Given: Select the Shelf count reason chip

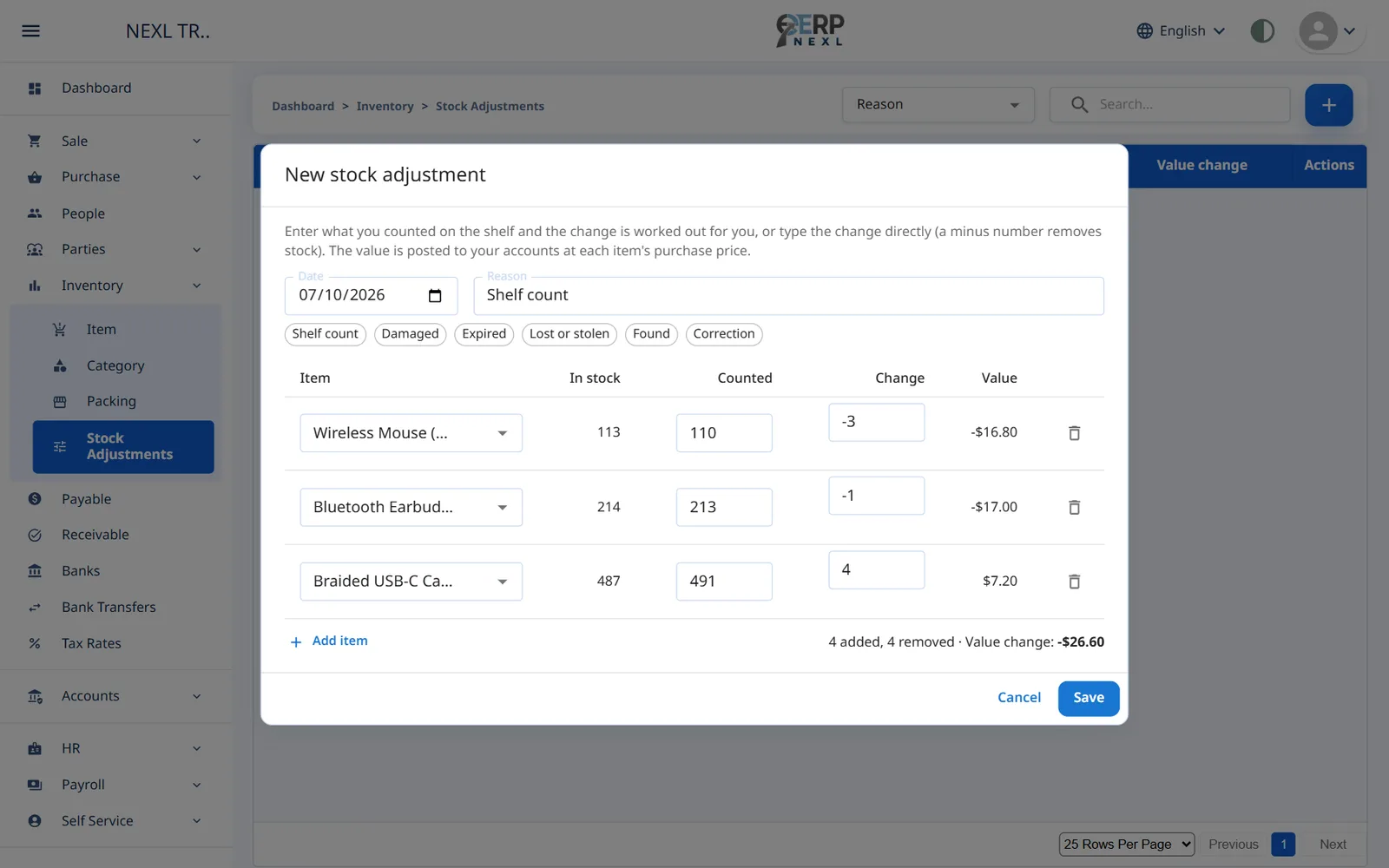Looking at the screenshot, I should 326,334.
